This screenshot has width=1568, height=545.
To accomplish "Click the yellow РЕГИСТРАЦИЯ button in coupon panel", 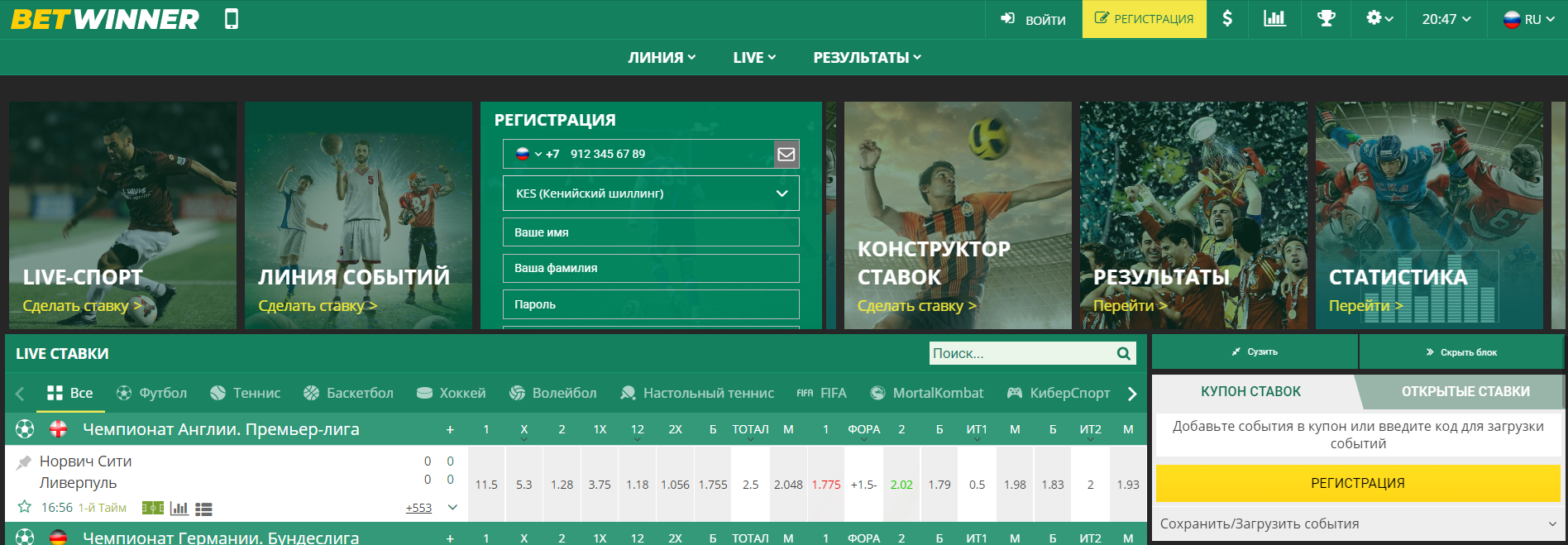I will click(1358, 483).
